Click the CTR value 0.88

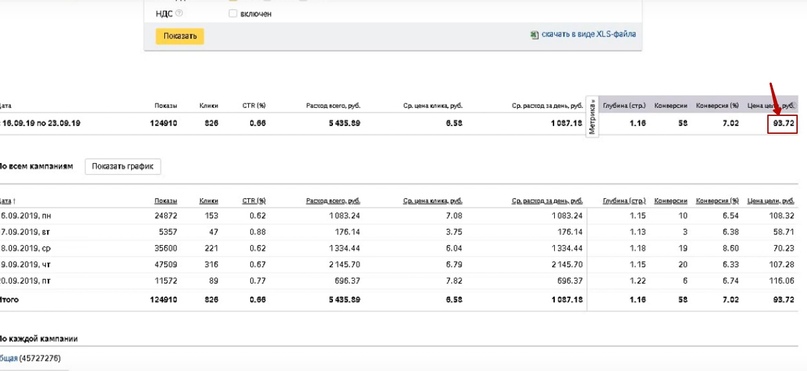click(x=258, y=232)
